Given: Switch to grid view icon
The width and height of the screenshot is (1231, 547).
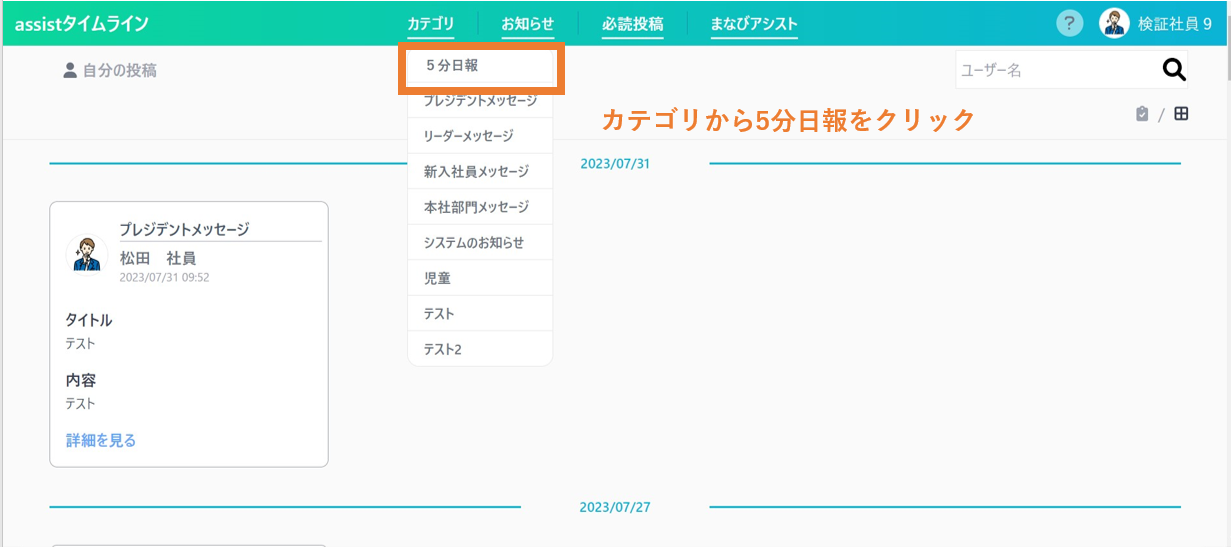Looking at the screenshot, I should (1181, 114).
